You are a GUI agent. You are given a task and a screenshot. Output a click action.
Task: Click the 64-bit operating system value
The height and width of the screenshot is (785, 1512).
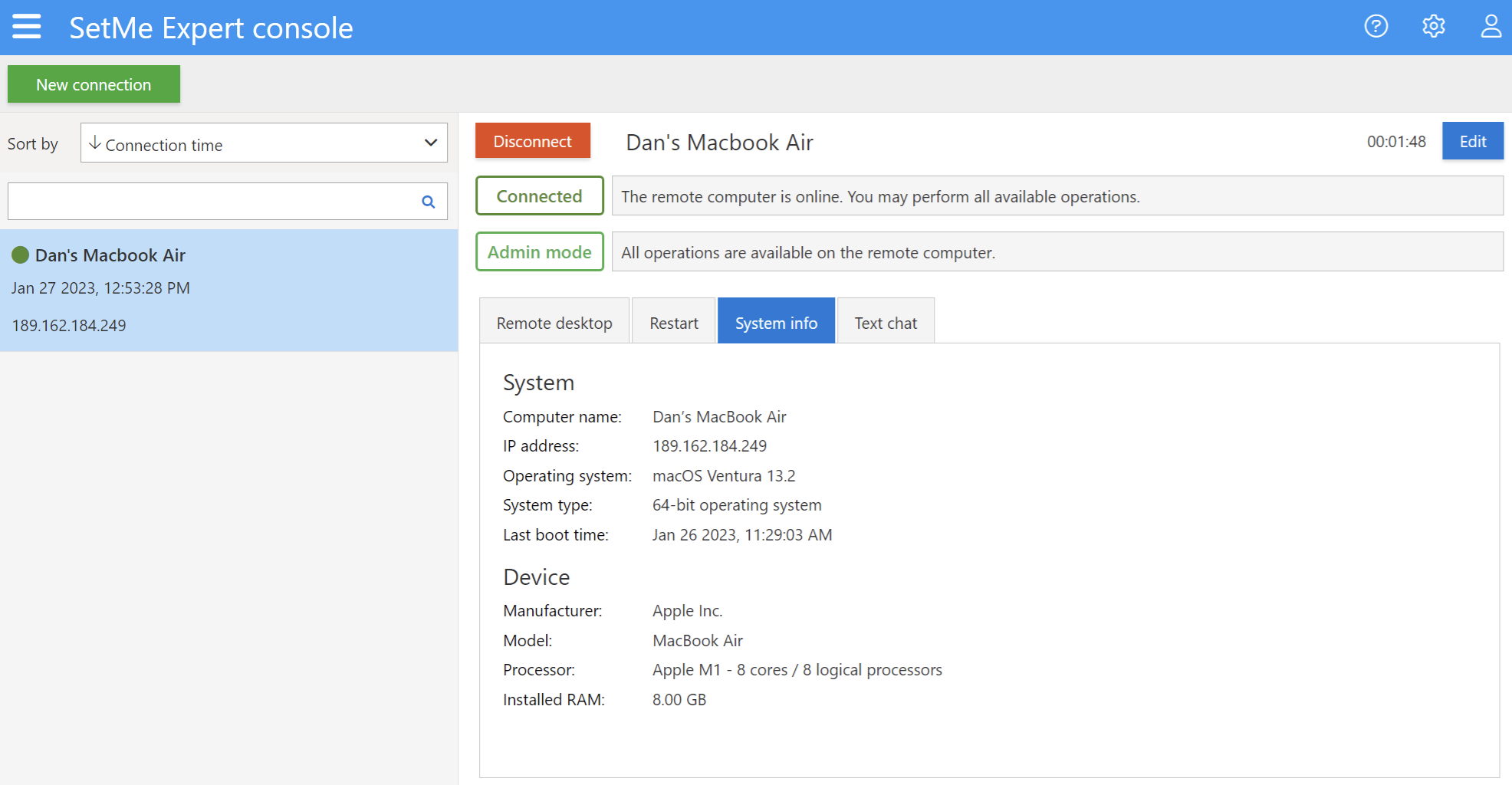tap(737, 505)
